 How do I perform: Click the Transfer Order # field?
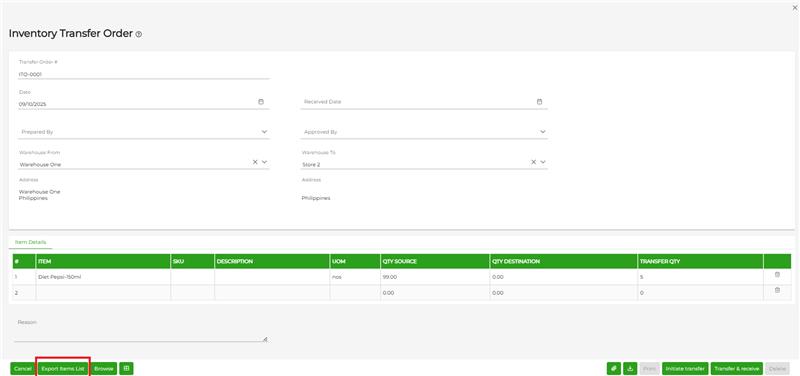pyautogui.click(x=144, y=74)
